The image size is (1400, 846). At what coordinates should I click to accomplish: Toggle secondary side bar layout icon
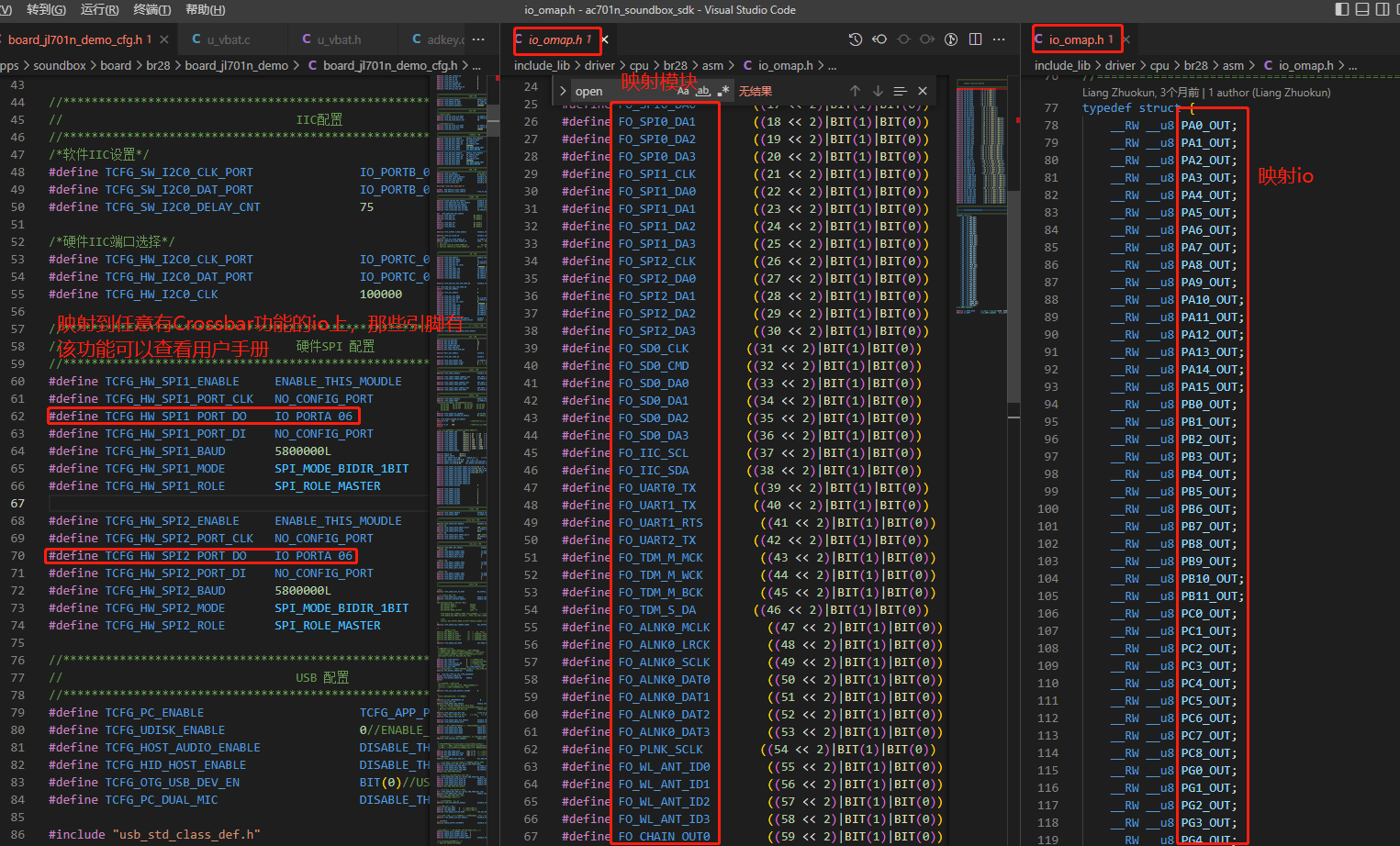coord(1383,9)
